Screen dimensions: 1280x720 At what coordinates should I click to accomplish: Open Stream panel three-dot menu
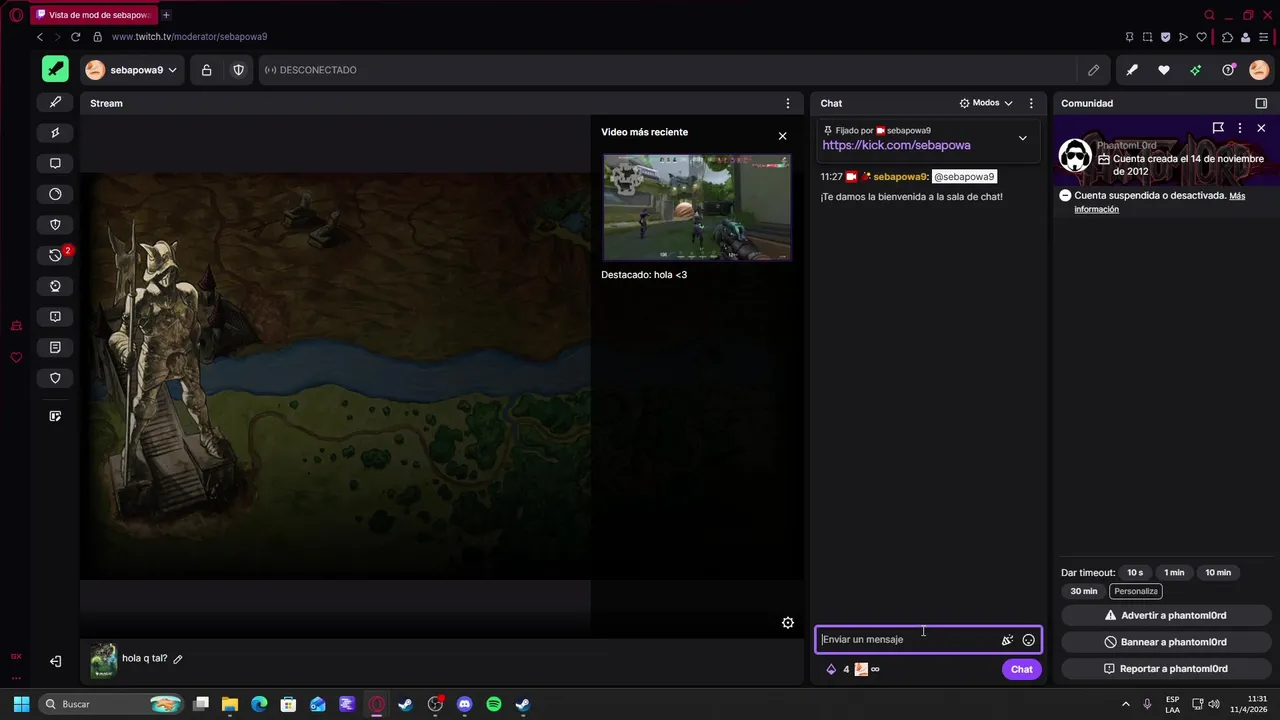788,103
